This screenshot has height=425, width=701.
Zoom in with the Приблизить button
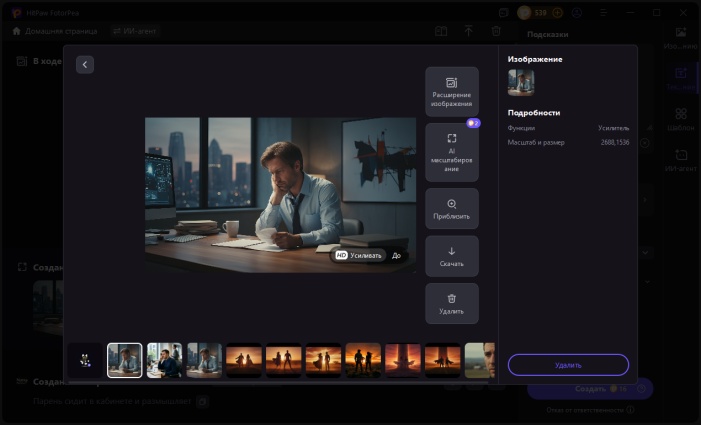click(452, 209)
